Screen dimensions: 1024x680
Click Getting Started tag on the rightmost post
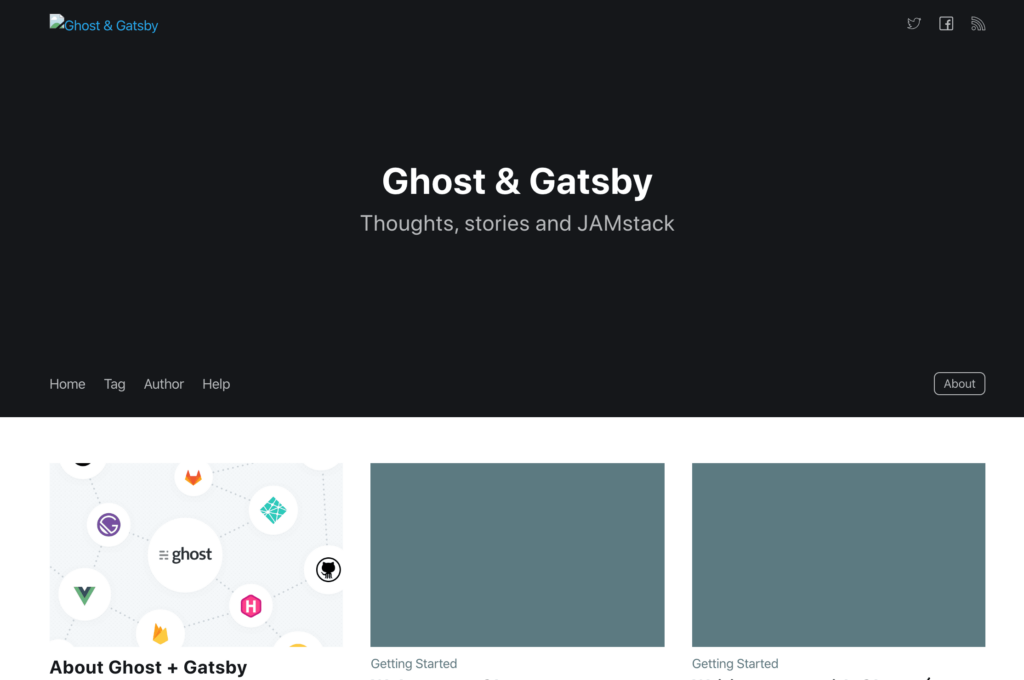click(735, 664)
